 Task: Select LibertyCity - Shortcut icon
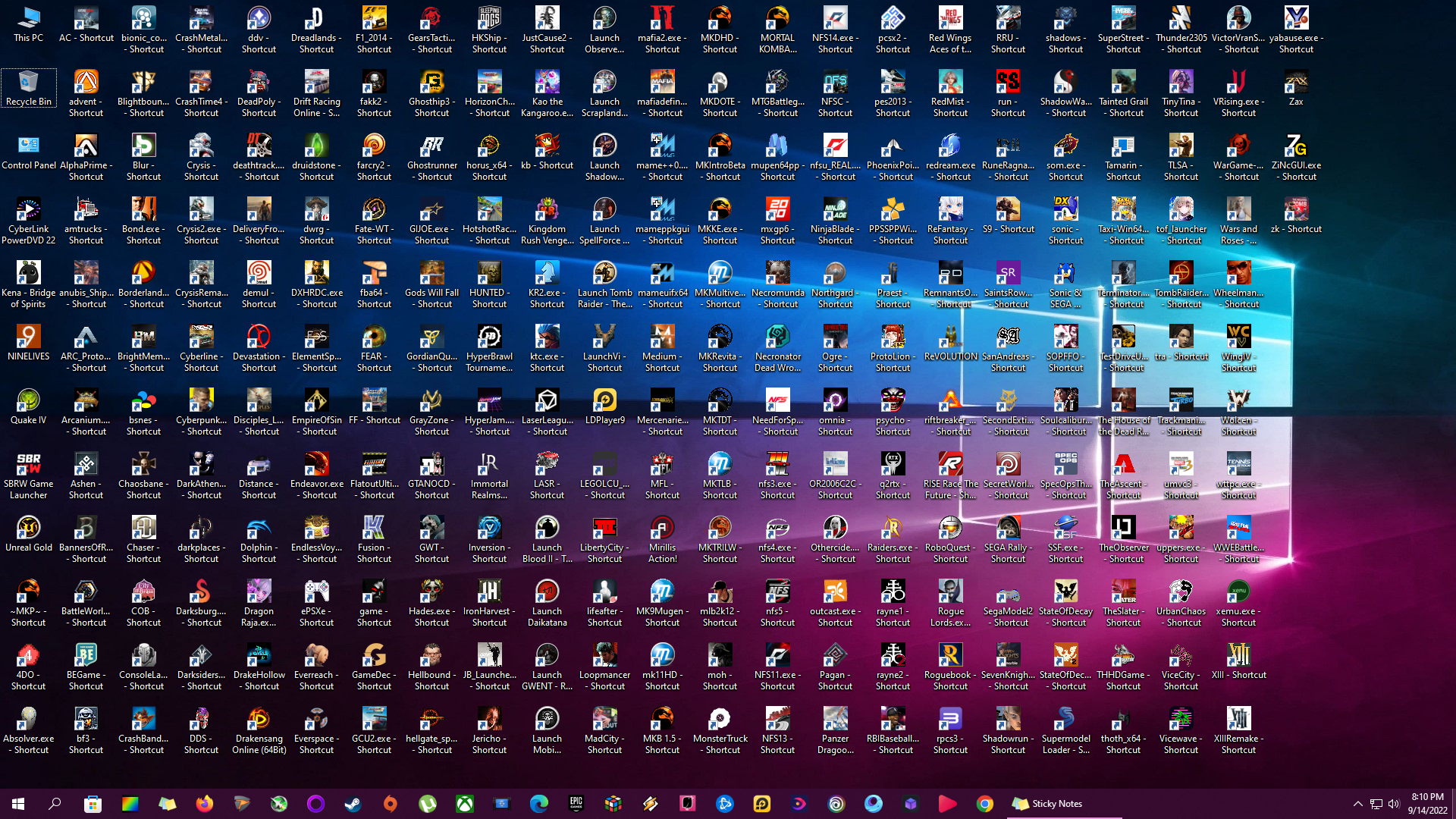605,539
